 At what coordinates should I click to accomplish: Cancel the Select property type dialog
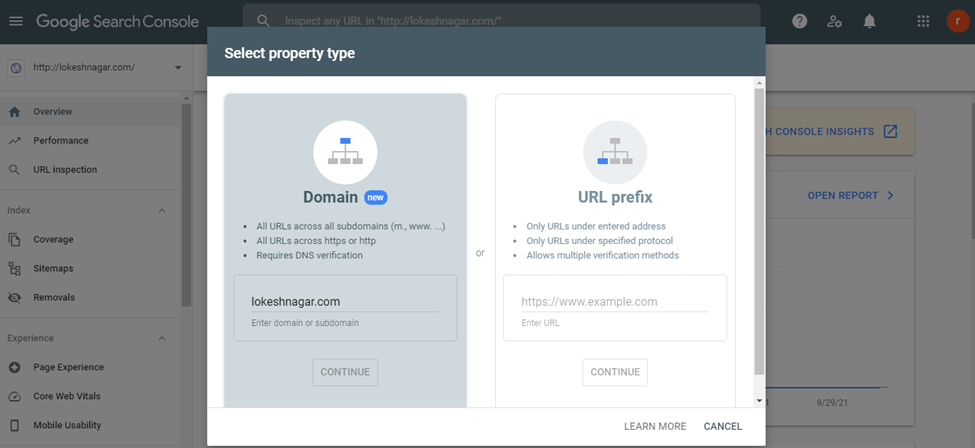[723, 427]
